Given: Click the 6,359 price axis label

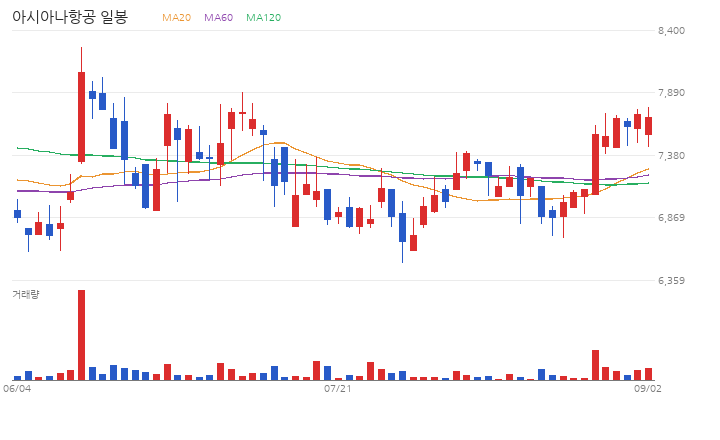Looking at the screenshot, I should (671, 280).
